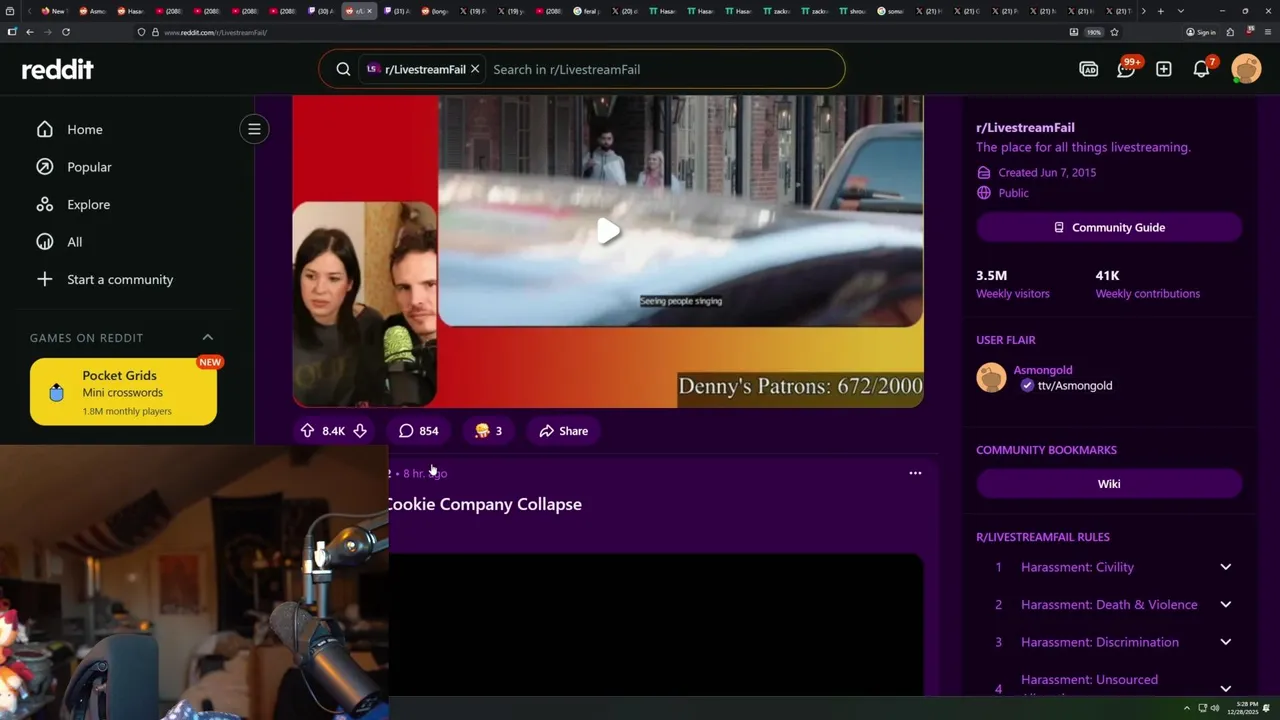This screenshot has height=720, width=1280.
Task: Open a new browser tab
Action: [1160, 11]
